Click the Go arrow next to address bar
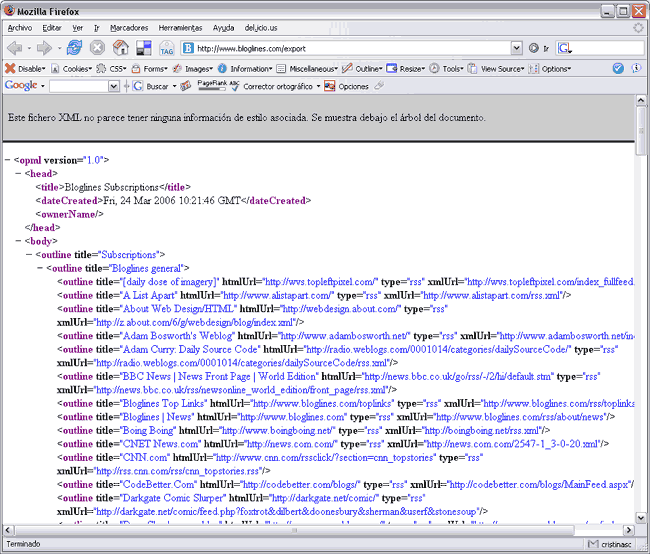The image size is (650, 554). click(x=534, y=49)
